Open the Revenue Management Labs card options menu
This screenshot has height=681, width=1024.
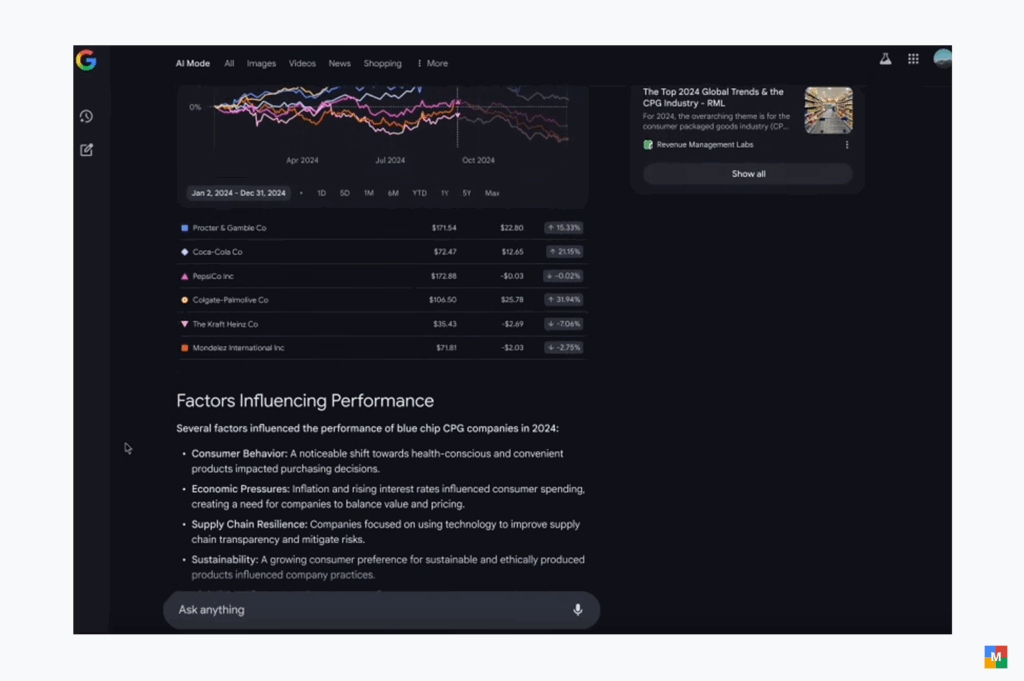click(847, 145)
